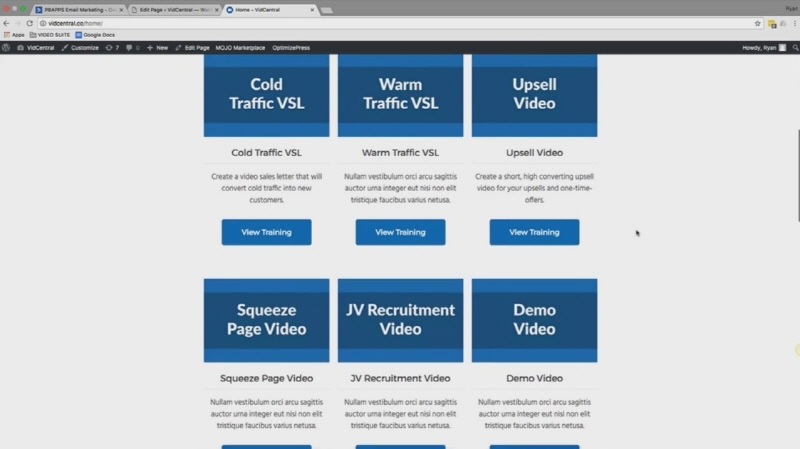Open the JV Recruitment Video thumbnail image
The height and width of the screenshot is (449, 800).
point(401,320)
